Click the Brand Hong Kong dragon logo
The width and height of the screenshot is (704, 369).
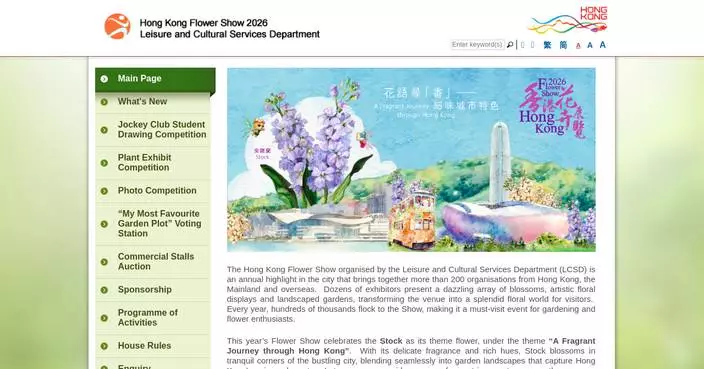(x=568, y=21)
